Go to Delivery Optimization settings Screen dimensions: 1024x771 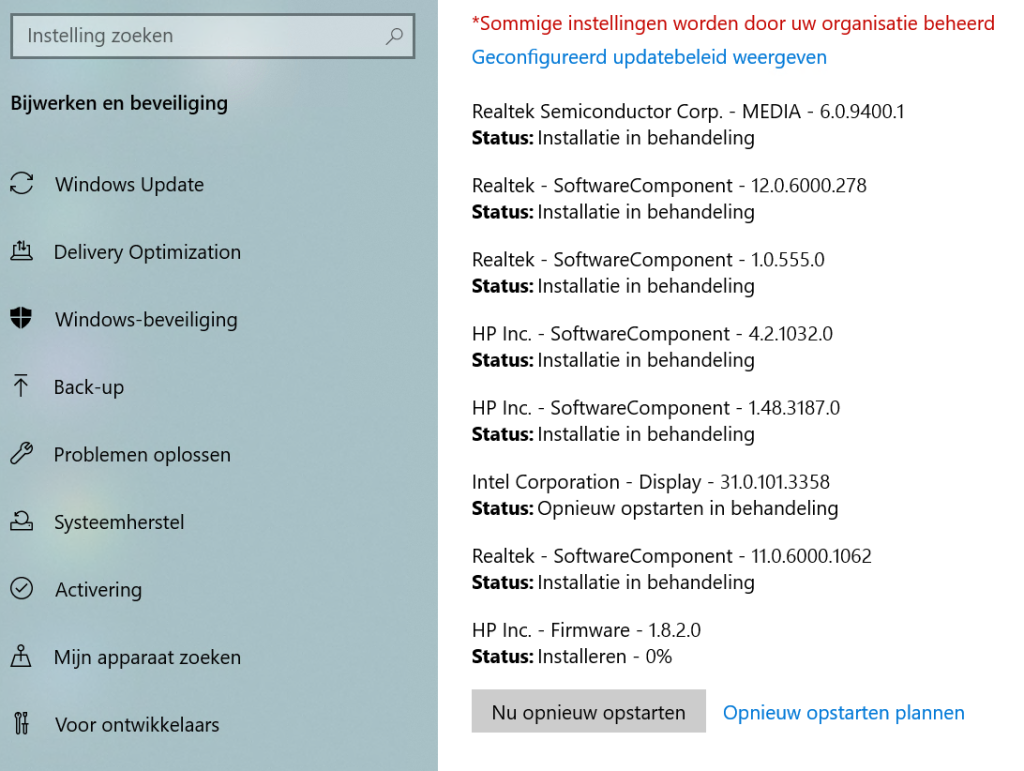click(x=148, y=253)
